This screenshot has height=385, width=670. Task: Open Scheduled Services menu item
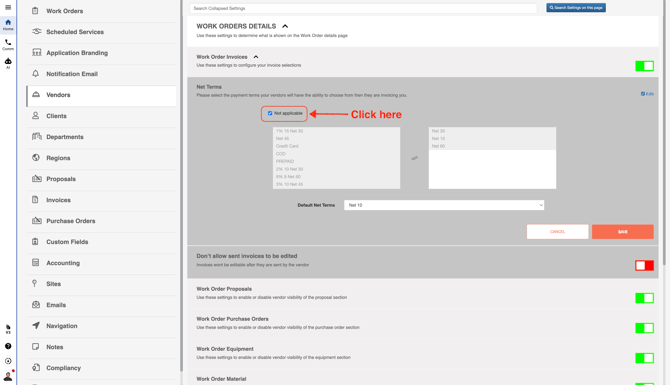(101, 32)
